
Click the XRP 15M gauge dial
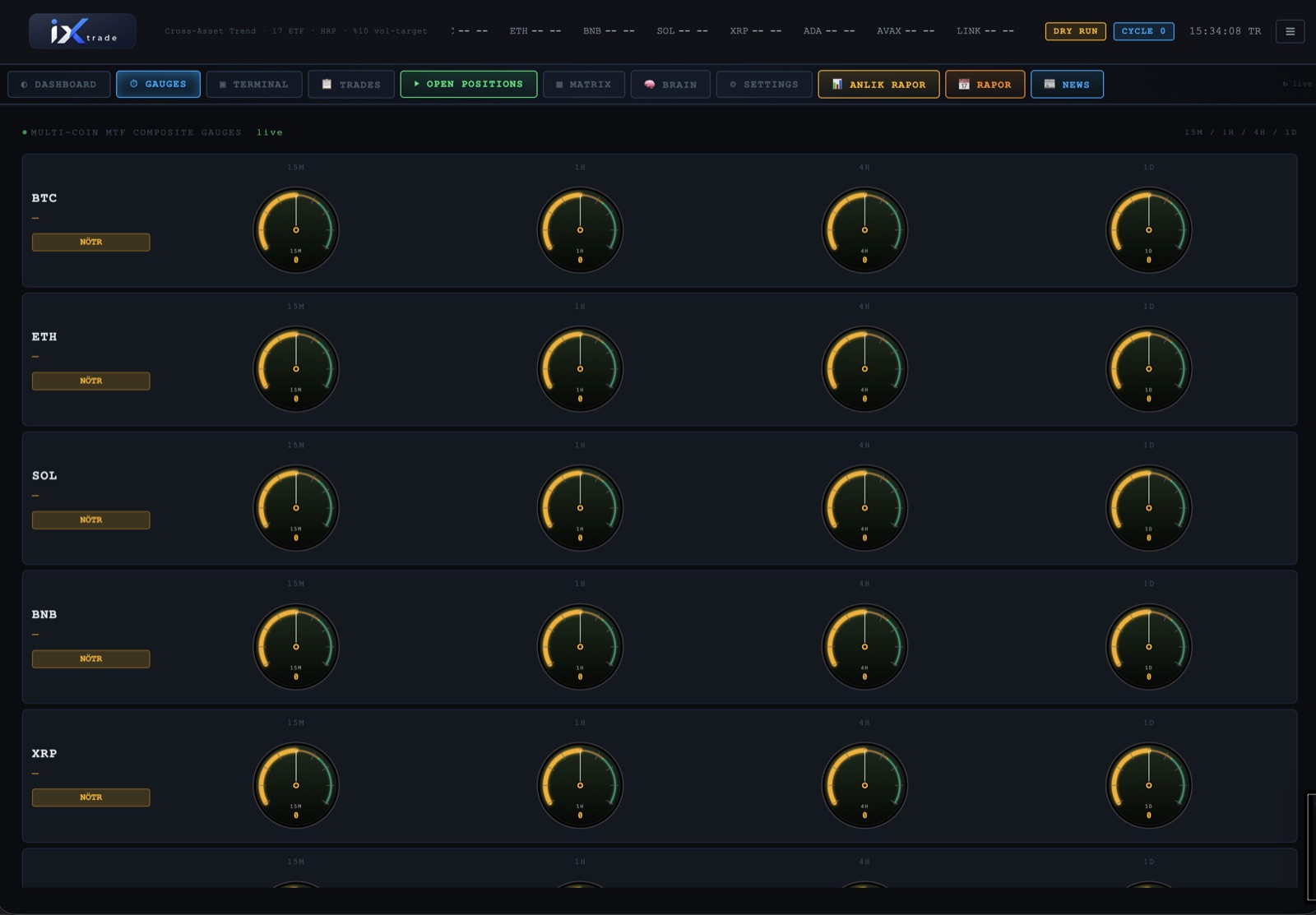point(296,786)
